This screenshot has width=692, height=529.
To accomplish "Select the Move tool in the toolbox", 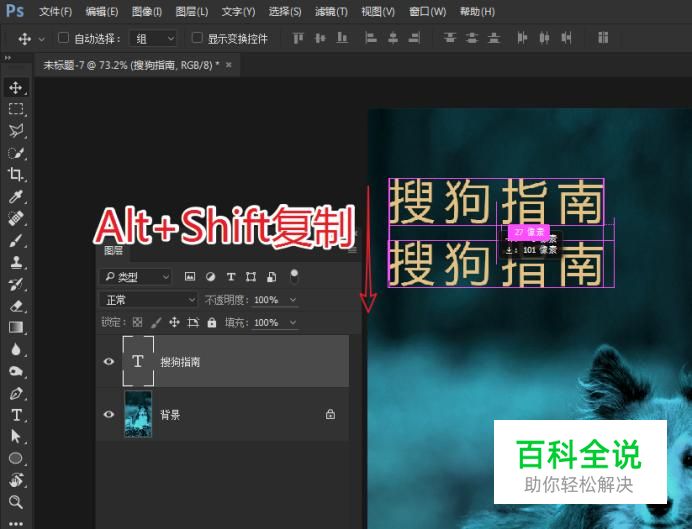I will coord(16,87).
